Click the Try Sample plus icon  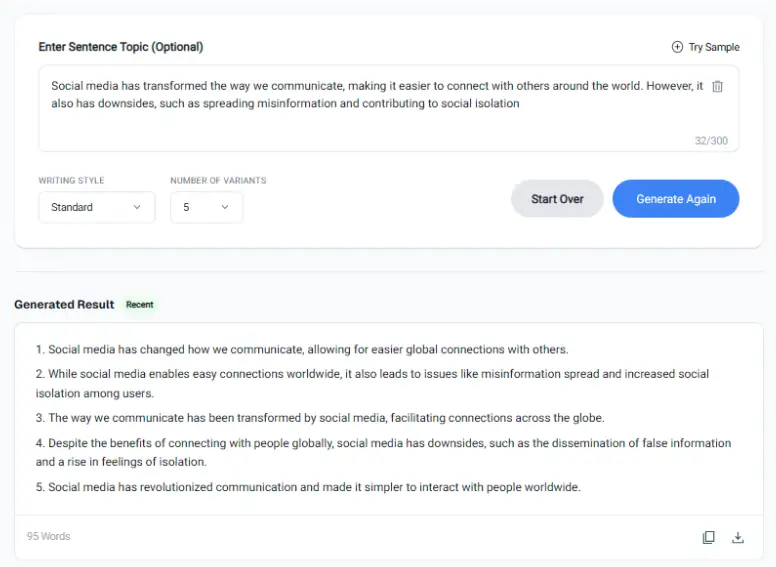tap(677, 47)
